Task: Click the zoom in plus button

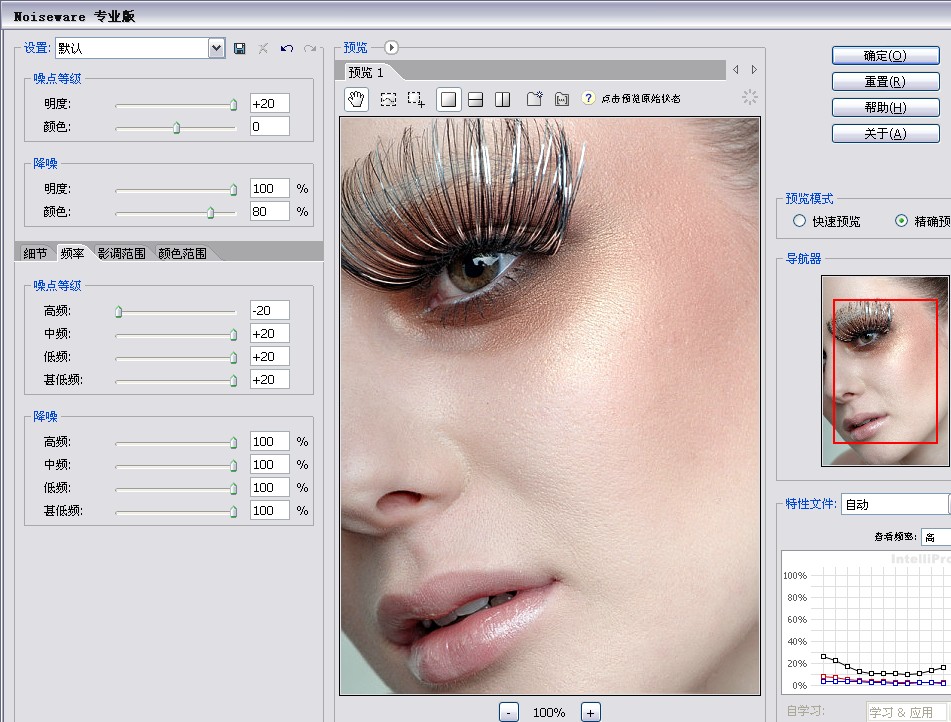Action: (x=591, y=712)
